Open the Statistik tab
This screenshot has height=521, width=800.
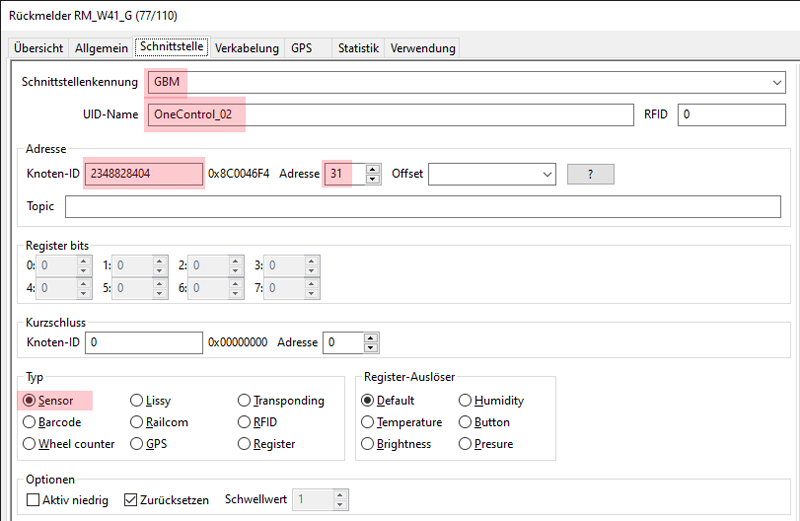(358, 48)
